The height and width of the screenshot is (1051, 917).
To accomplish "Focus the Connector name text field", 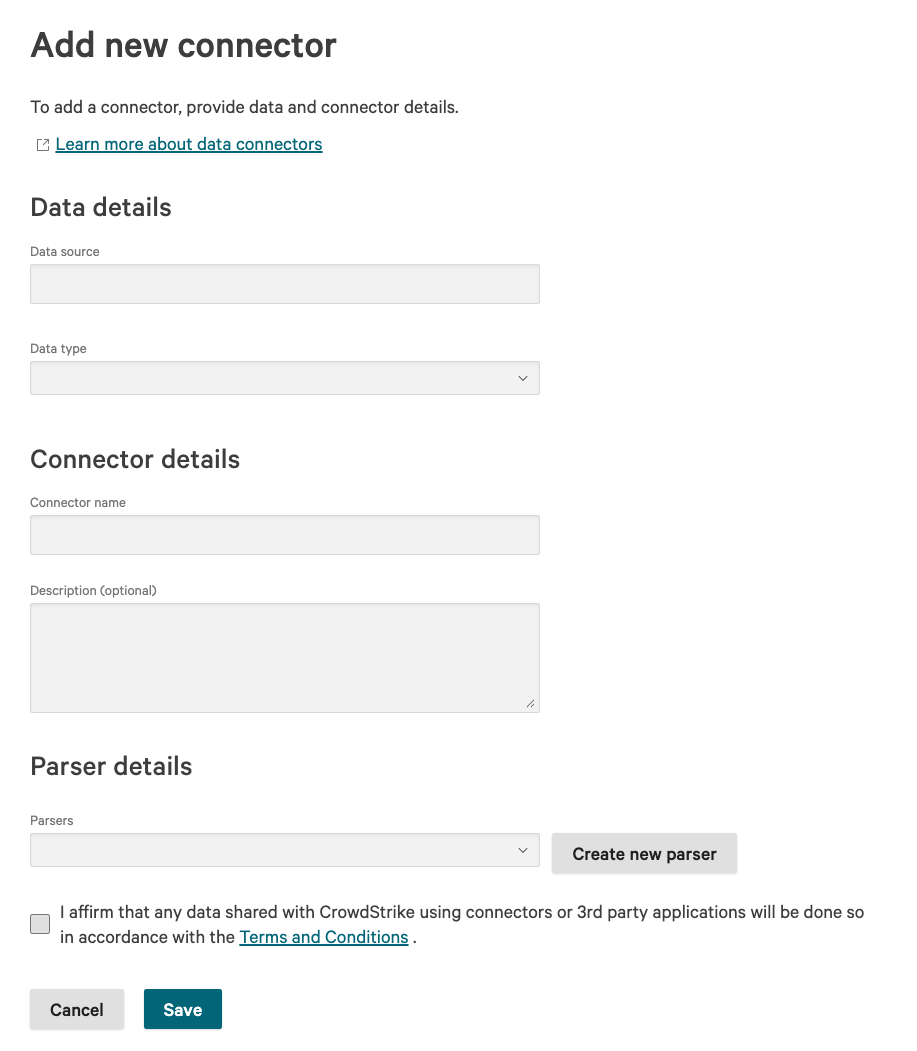I will [x=285, y=535].
